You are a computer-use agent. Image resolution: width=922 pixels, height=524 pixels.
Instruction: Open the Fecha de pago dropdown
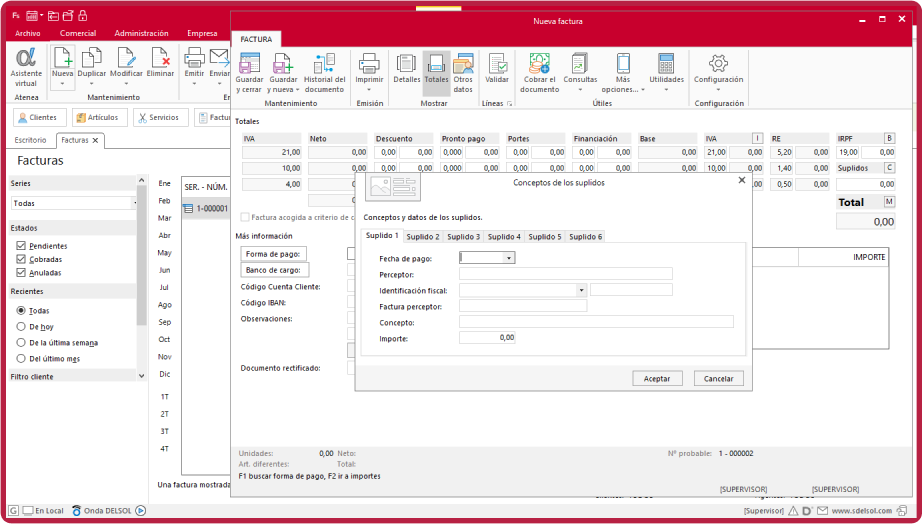[509, 258]
